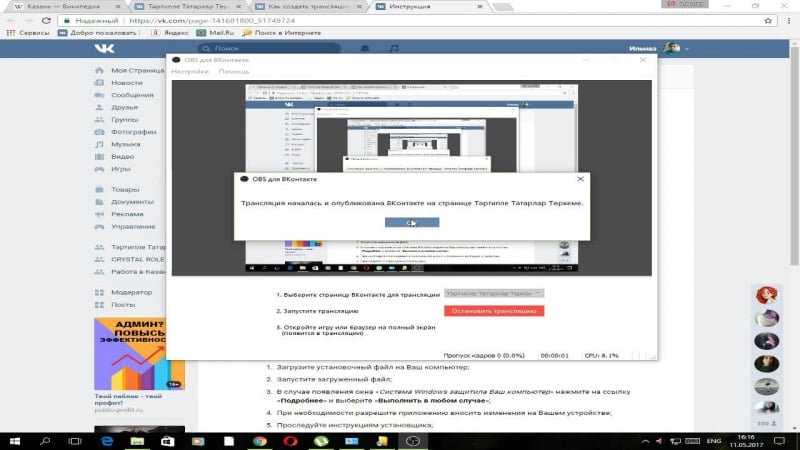Click the VK search field
Image resolution: width=800 pixels, height=450 pixels.
point(269,48)
